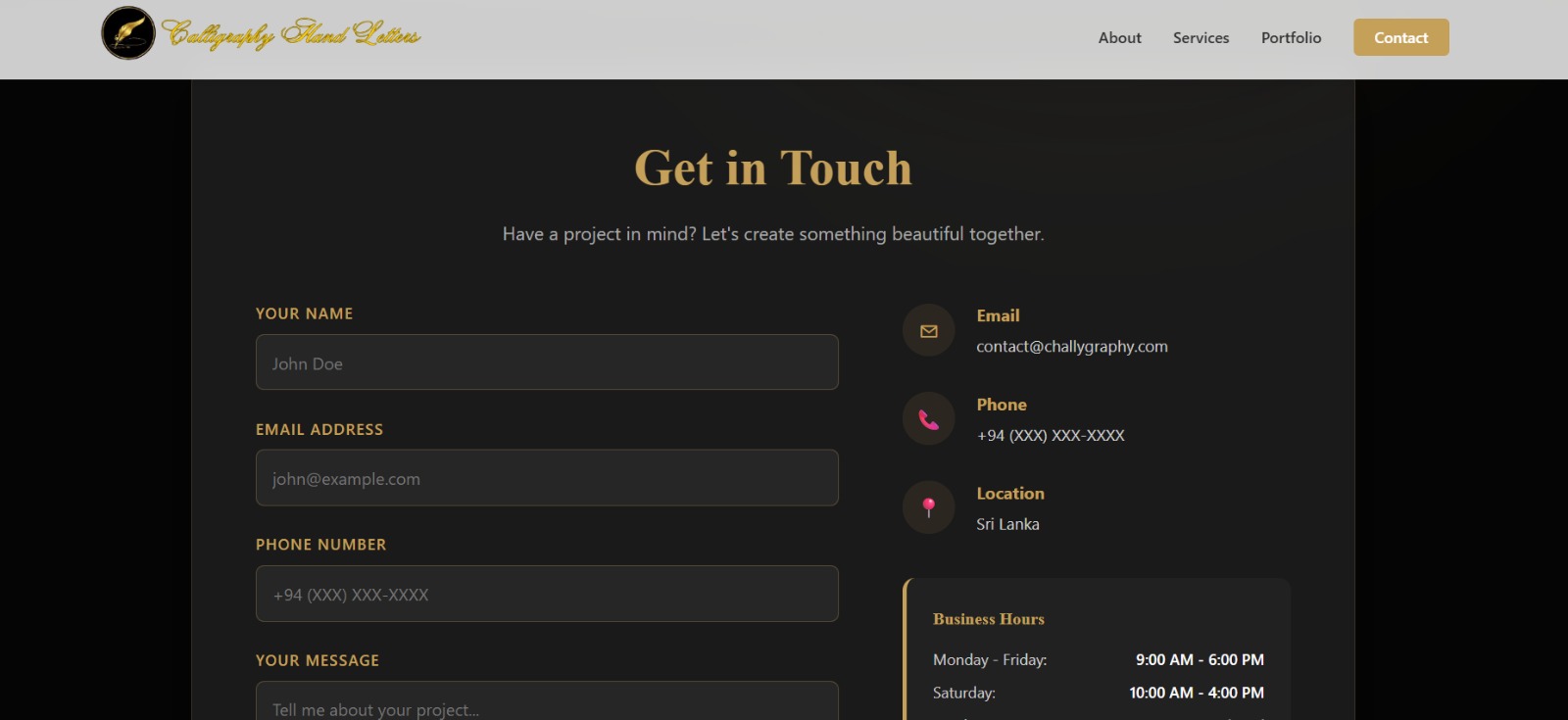The image size is (1568, 720).
Task: Click the Calligraphy Hand Letters brand name
Action: click(x=291, y=34)
